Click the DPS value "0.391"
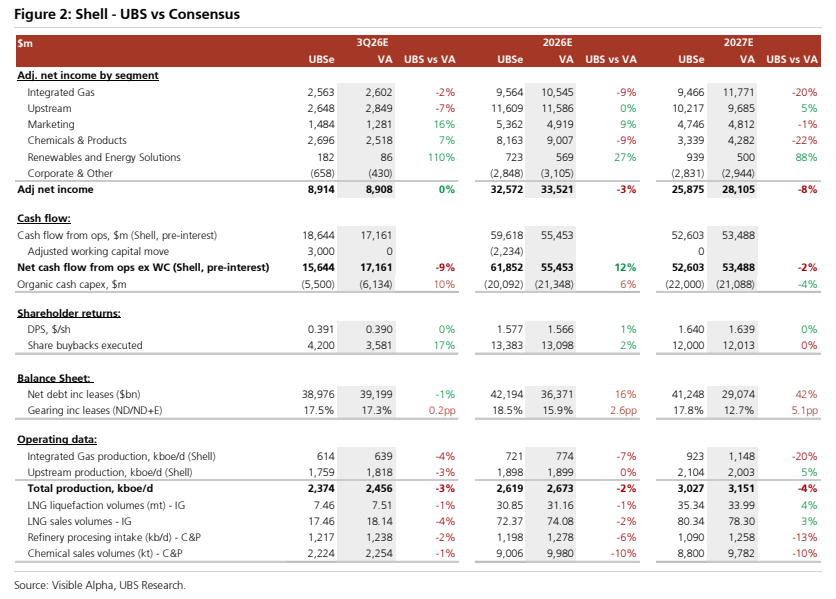The height and width of the screenshot is (599, 836). tap(321, 329)
